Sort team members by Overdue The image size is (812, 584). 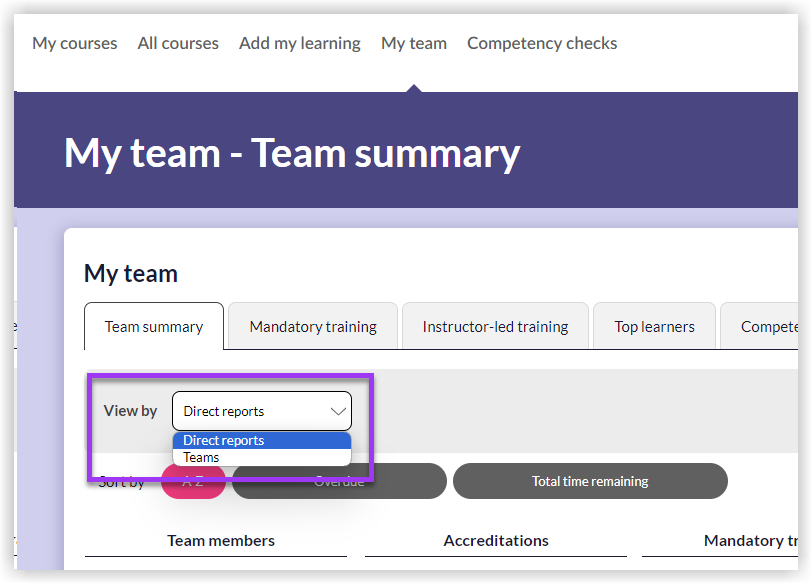pyautogui.click(x=337, y=481)
